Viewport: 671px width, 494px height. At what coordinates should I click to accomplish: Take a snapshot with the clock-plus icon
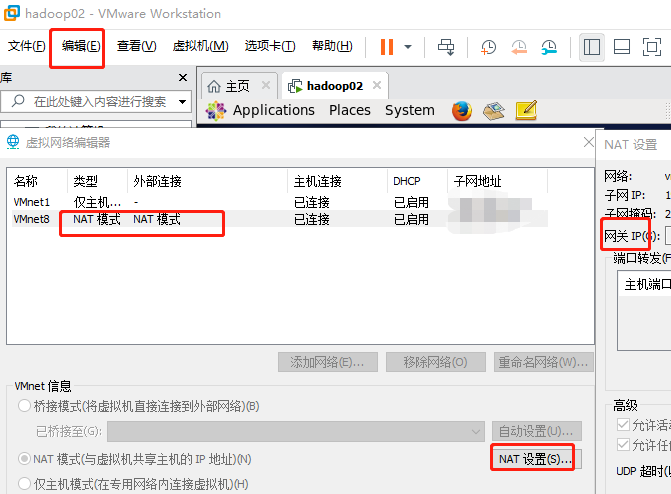point(488,47)
